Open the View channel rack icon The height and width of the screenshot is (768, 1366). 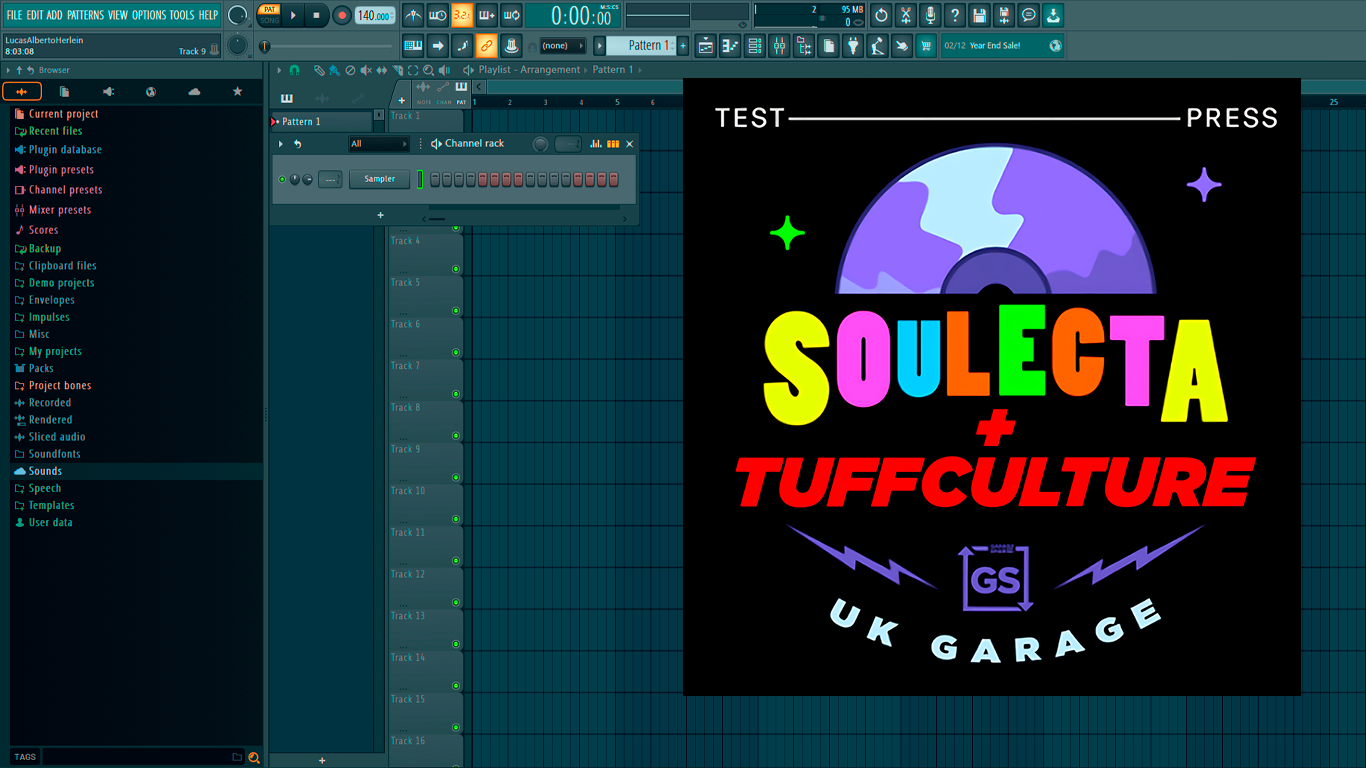[755, 45]
